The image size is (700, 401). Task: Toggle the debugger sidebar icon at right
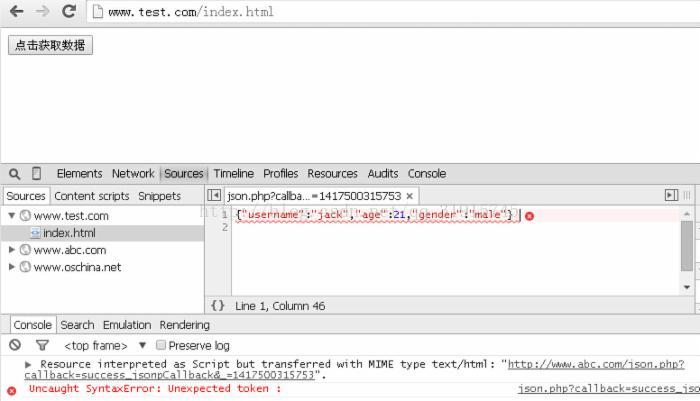(671, 195)
